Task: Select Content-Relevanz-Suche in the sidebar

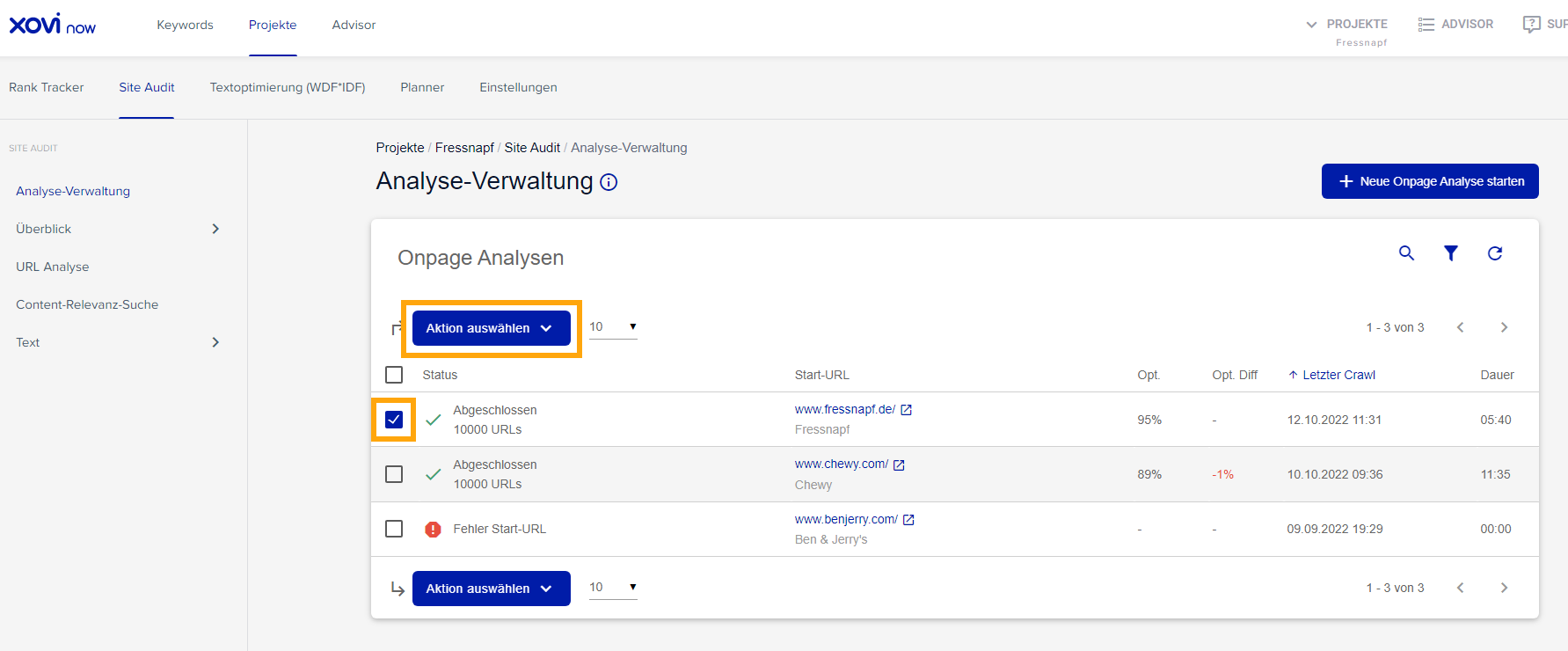Action: [87, 304]
